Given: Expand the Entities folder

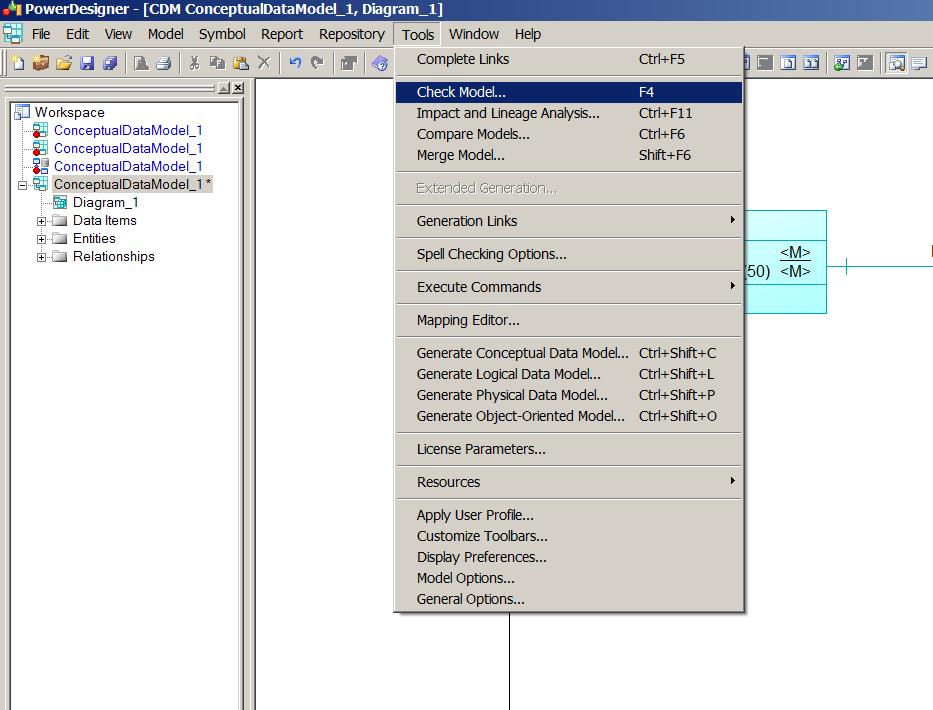Looking at the screenshot, I should [41, 239].
